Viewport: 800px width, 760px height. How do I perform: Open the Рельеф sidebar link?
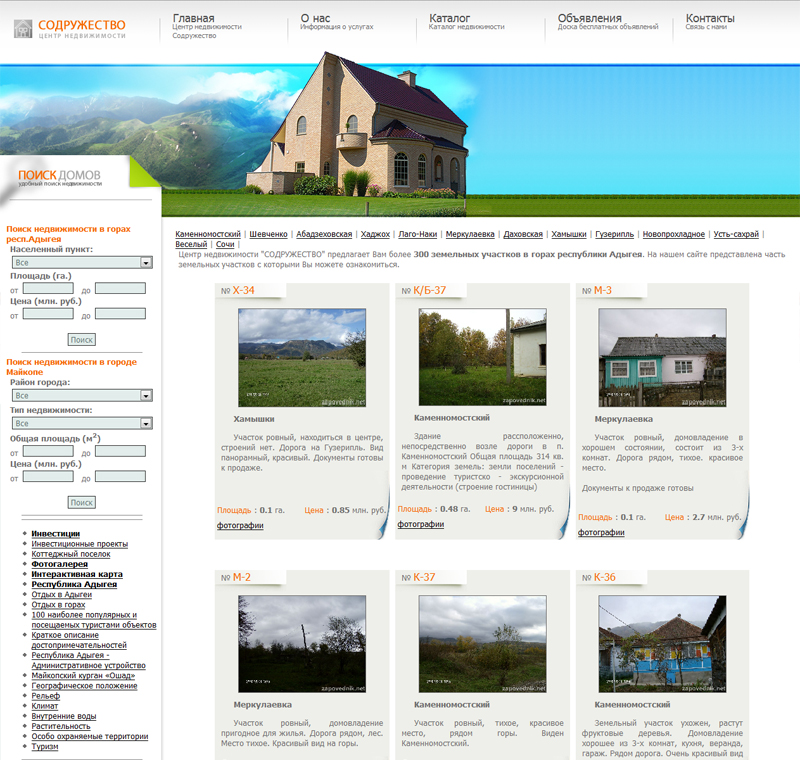click(45, 696)
